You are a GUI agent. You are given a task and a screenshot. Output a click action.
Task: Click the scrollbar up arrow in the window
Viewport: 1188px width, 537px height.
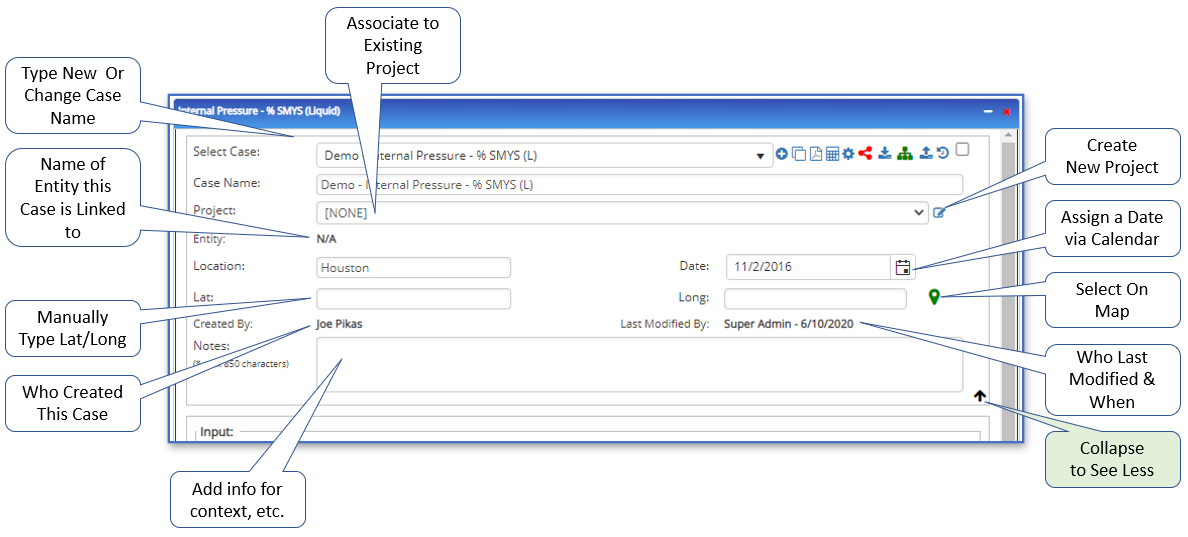1008,134
